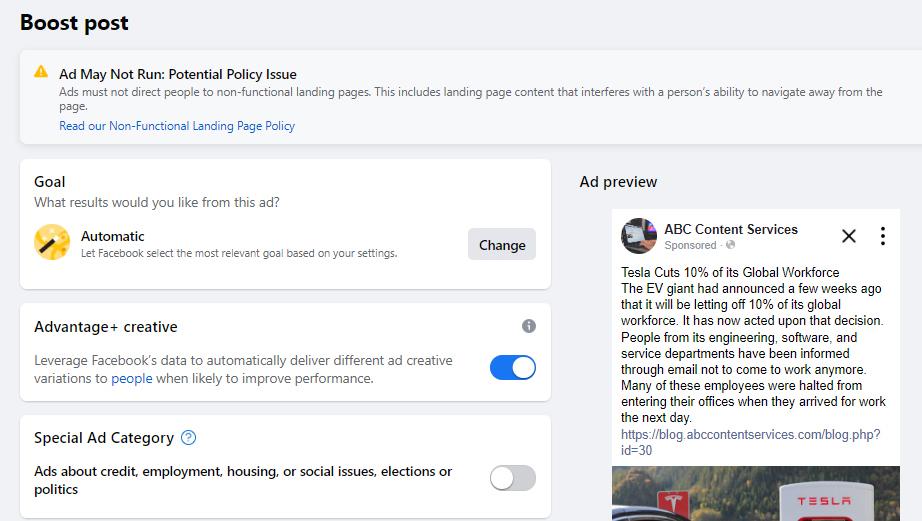Follow the 'people' link in Advantage+ description
The height and width of the screenshot is (521, 922).
(132, 379)
